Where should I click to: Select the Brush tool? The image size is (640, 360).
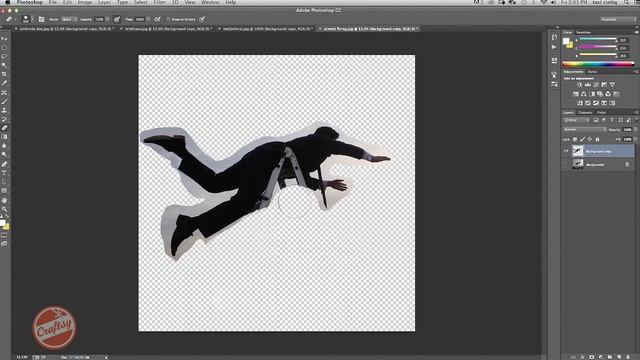(x=4, y=101)
